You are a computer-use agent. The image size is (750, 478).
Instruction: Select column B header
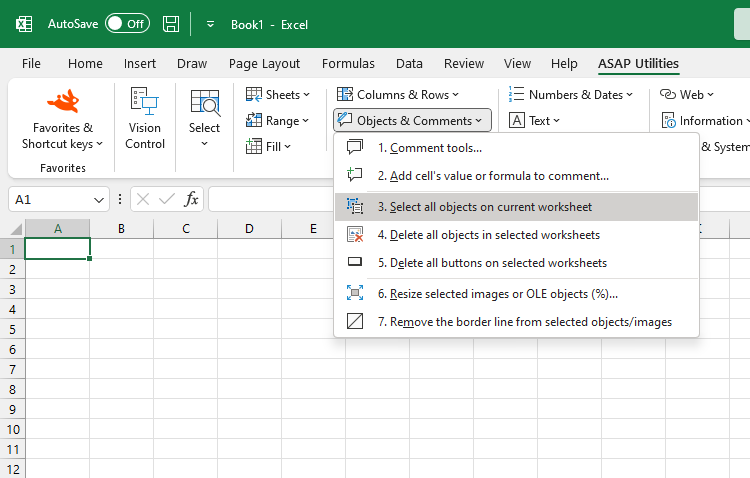(x=121, y=229)
